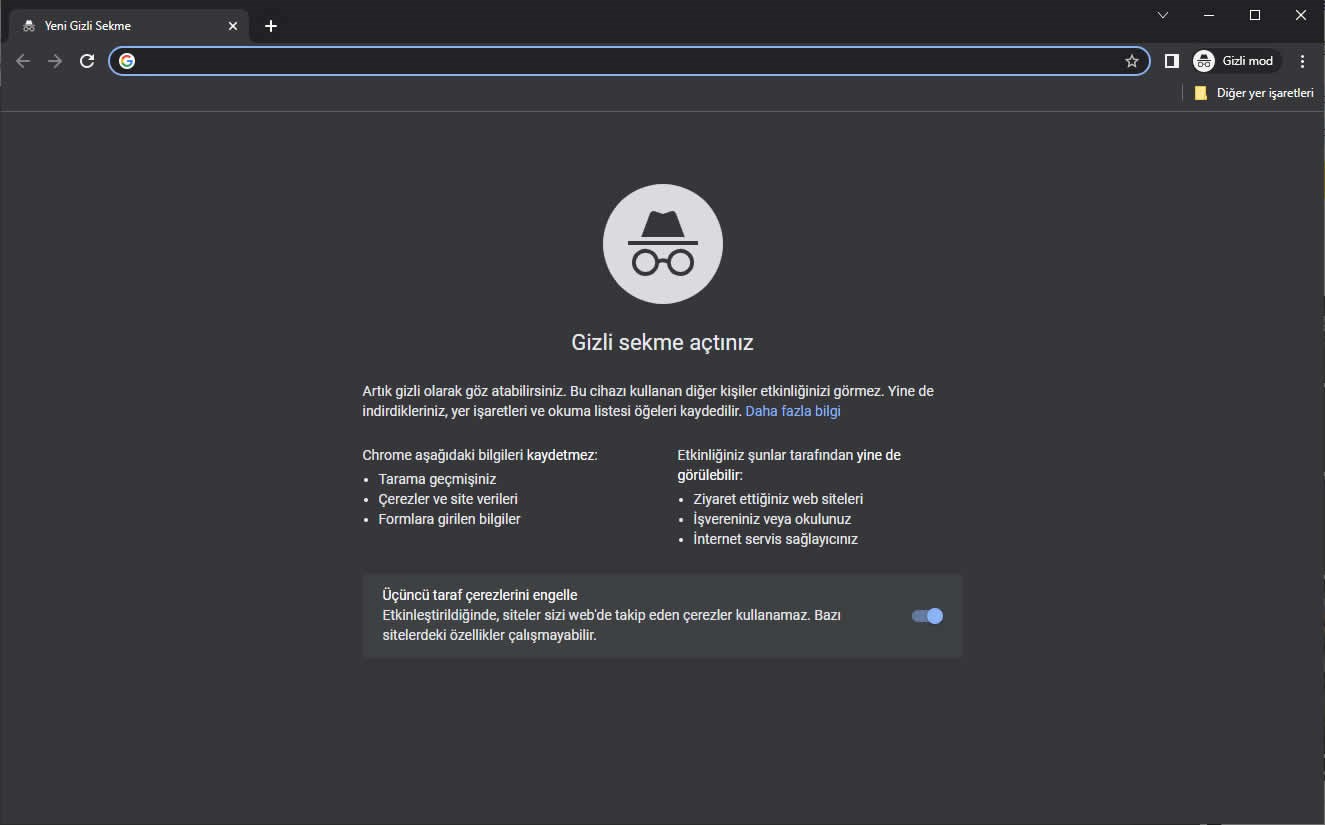Minimize the Chrome window

coord(1210,15)
